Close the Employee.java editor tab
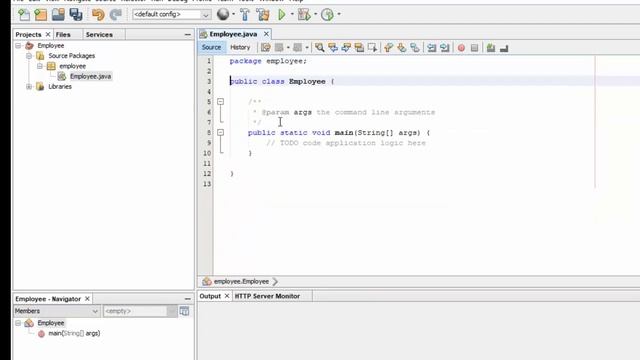The height and width of the screenshot is (360, 640). pos(266,34)
